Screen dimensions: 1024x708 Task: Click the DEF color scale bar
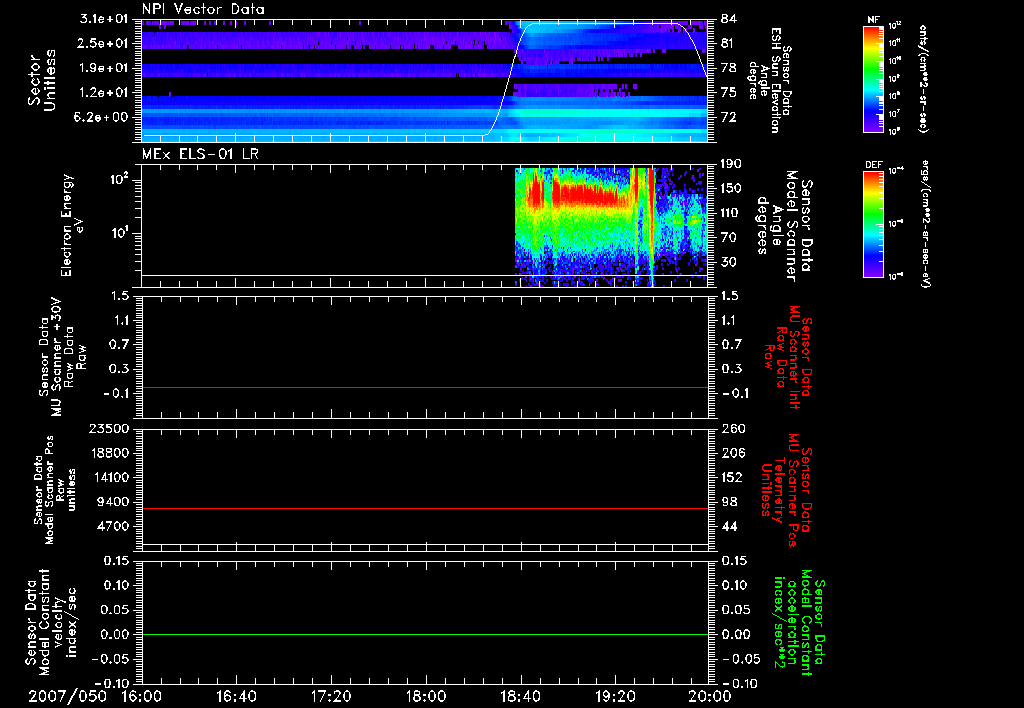870,222
